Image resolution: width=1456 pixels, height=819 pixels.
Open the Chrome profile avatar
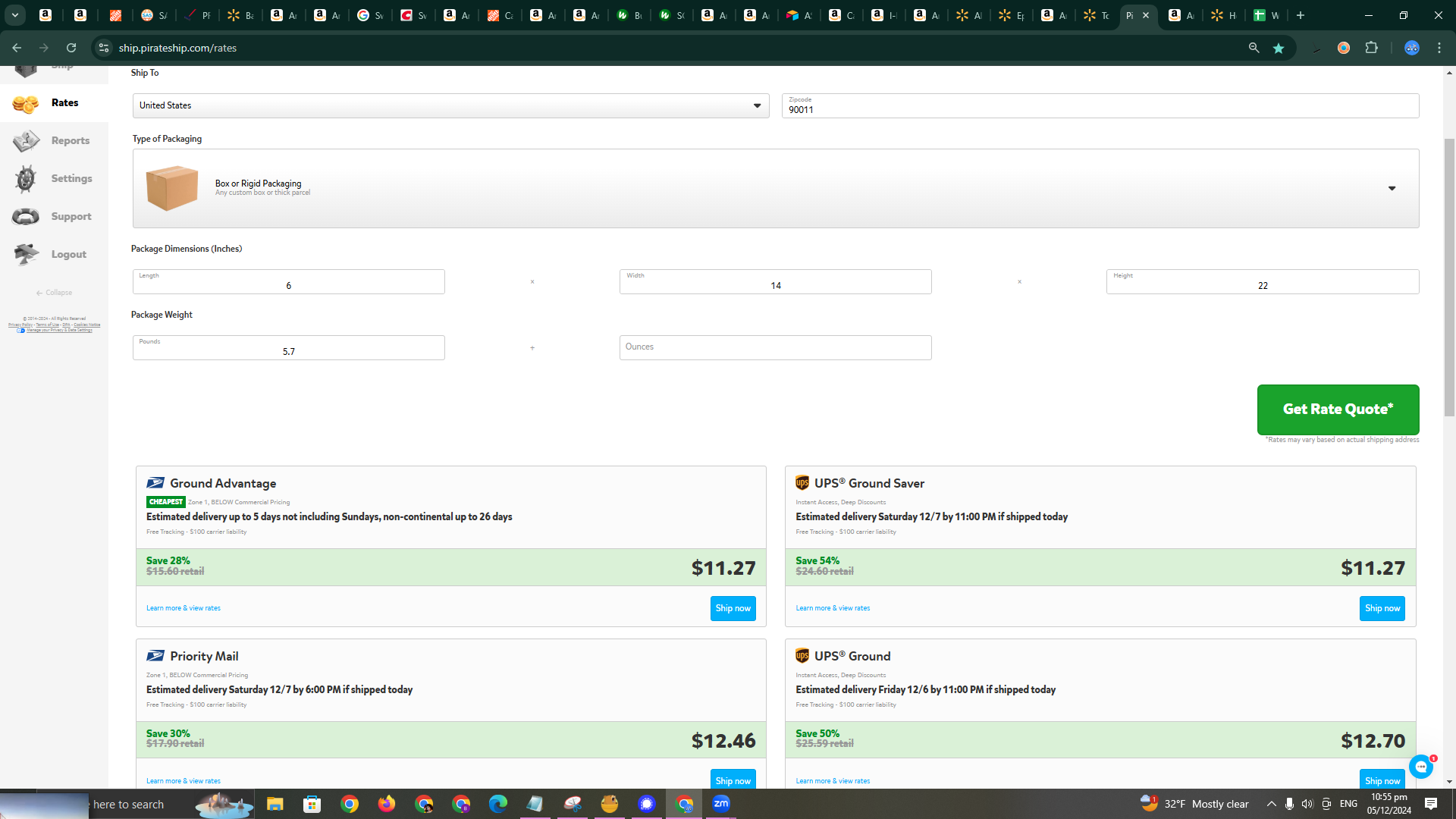tap(1412, 48)
